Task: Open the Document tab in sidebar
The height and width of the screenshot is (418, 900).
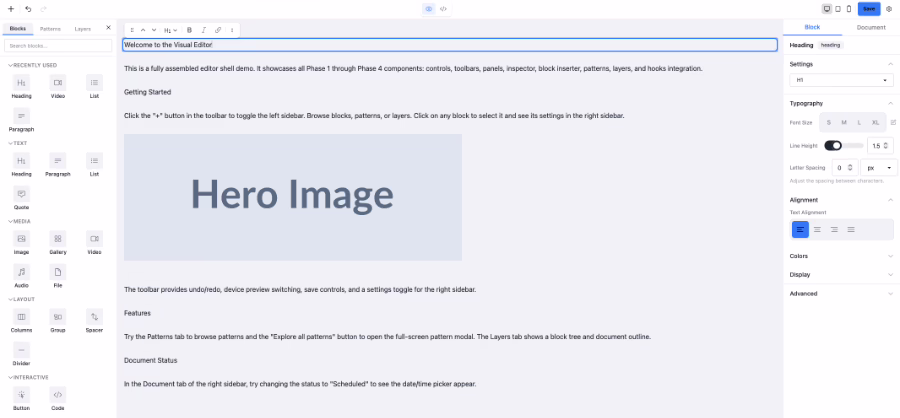Action: [x=870, y=28]
